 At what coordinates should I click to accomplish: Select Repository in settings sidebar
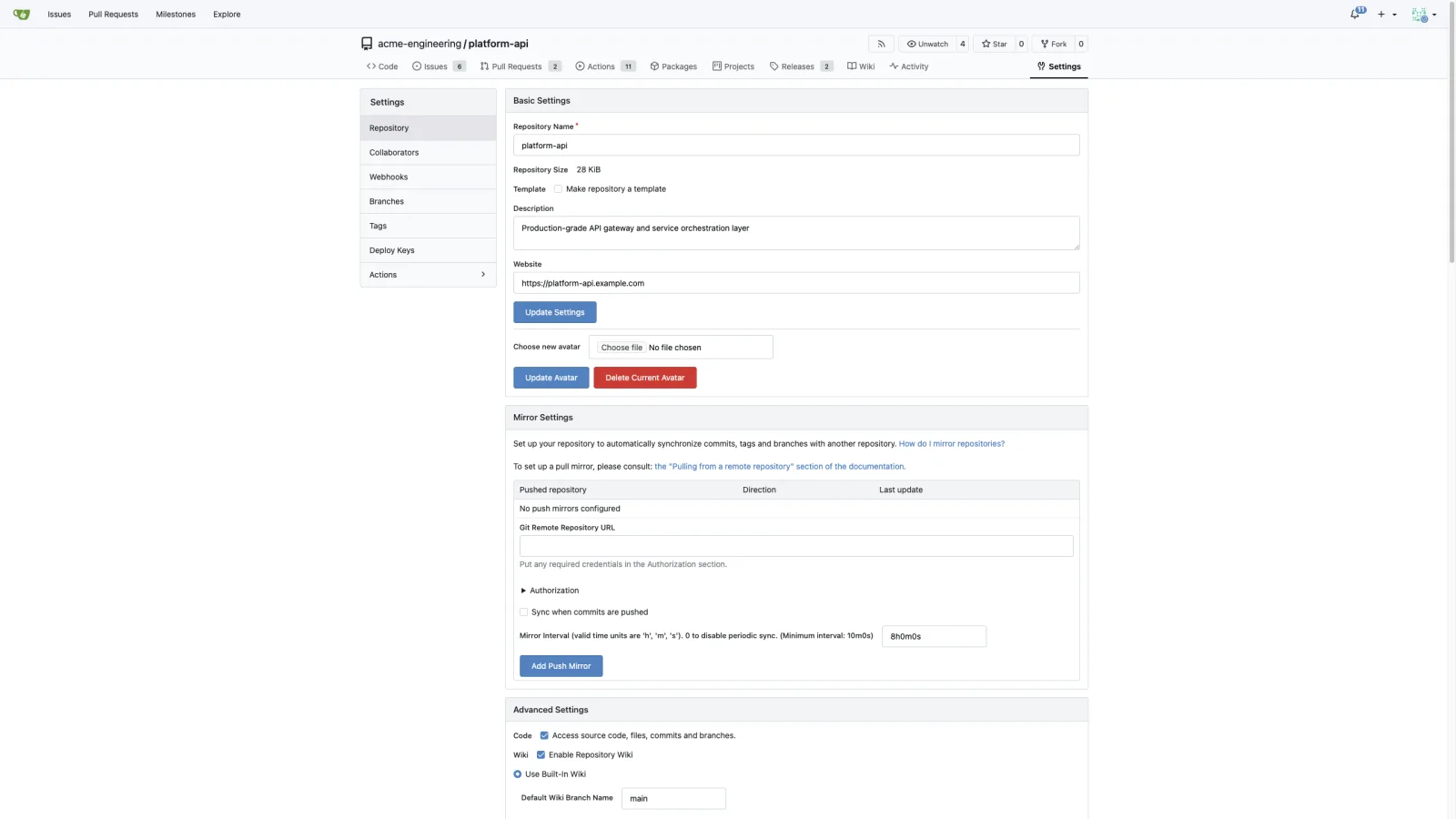coord(428,128)
